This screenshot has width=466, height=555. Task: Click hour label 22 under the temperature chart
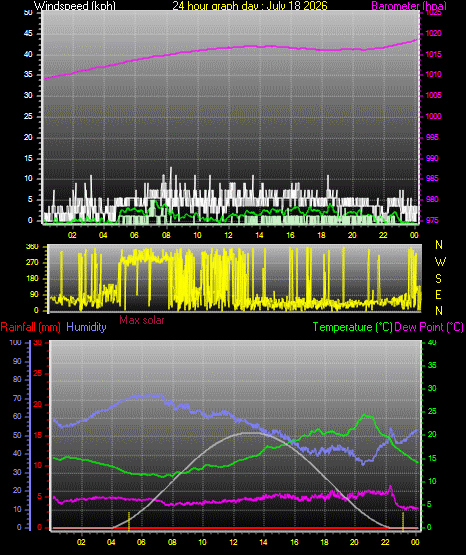click(385, 542)
